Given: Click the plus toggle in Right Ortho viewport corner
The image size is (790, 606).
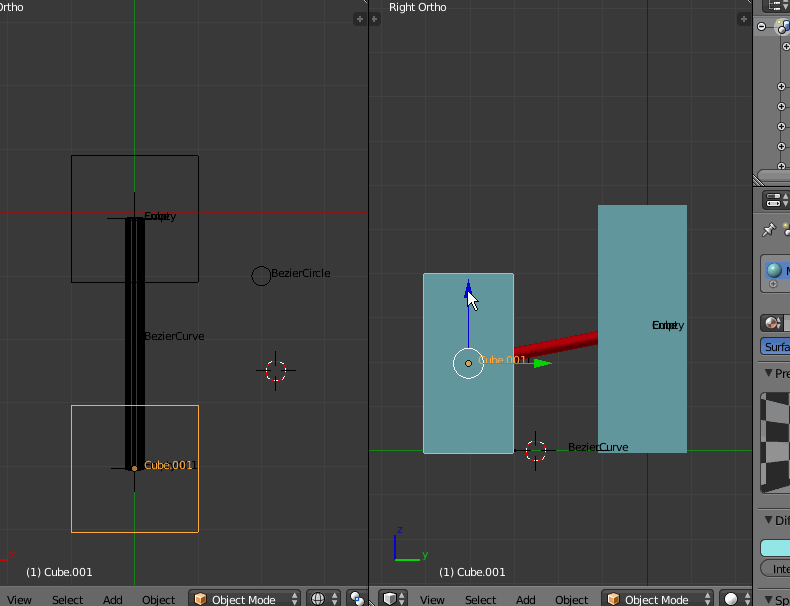Looking at the screenshot, I should [x=744, y=19].
